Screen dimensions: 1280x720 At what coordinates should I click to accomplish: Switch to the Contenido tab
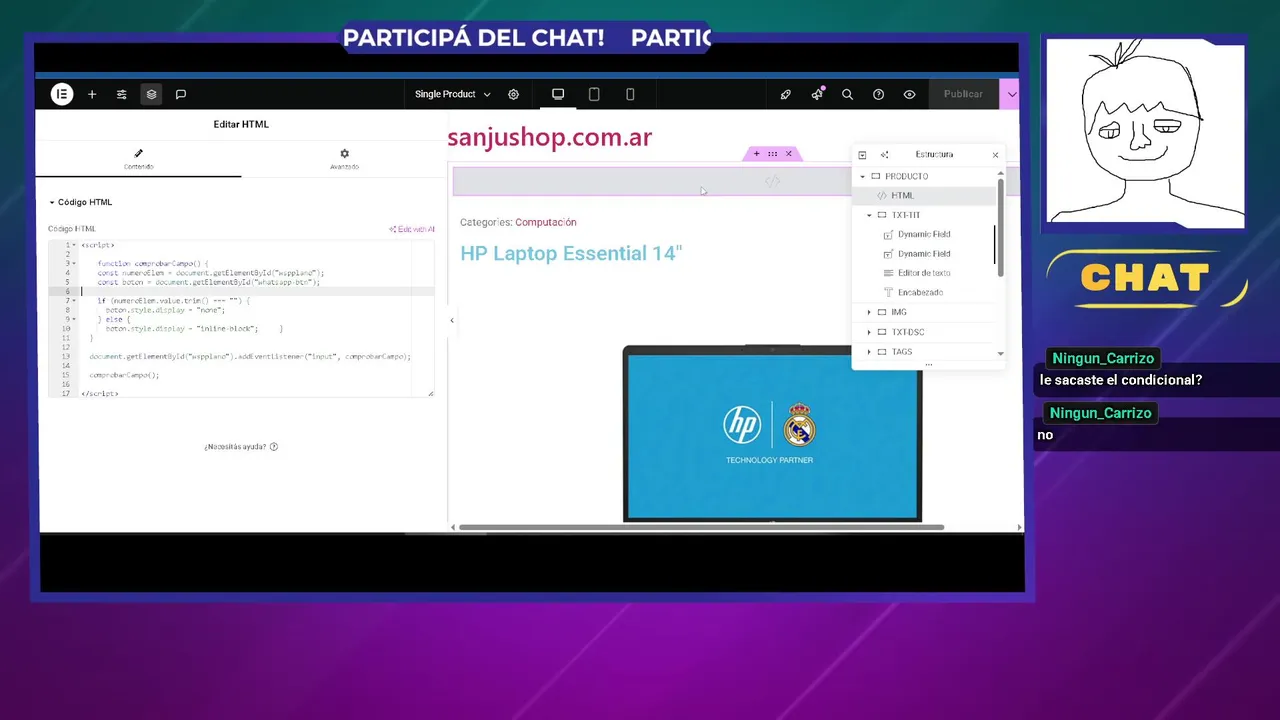(138, 159)
